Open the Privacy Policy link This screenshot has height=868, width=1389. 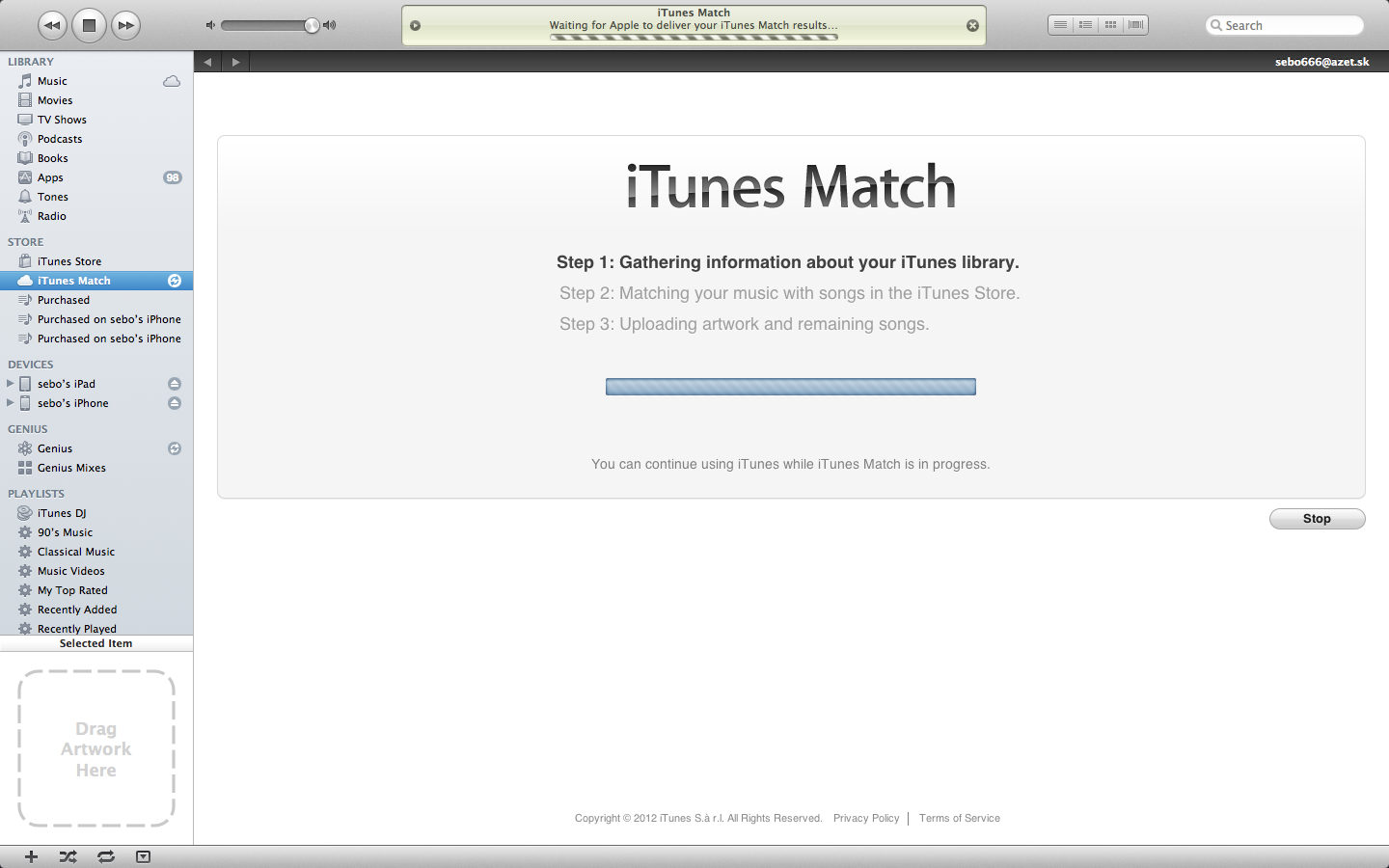pos(866,818)
